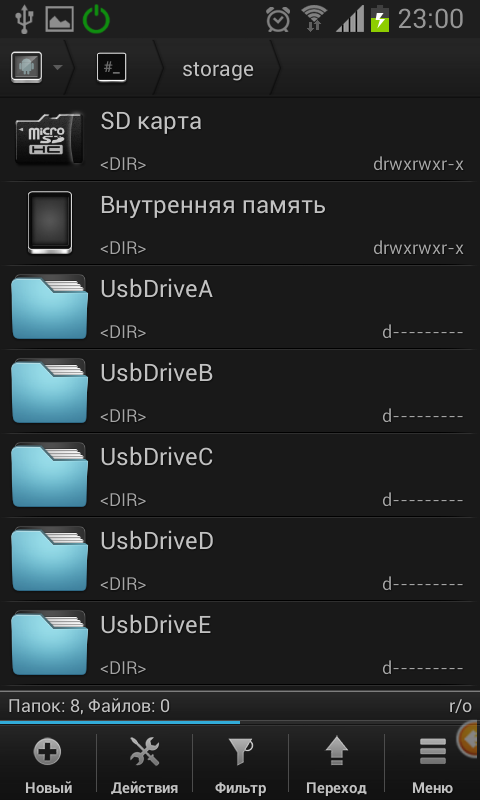Open the SD карта microSD icon
The width and height of the screenshot is (480, 800).
point(49,139)
